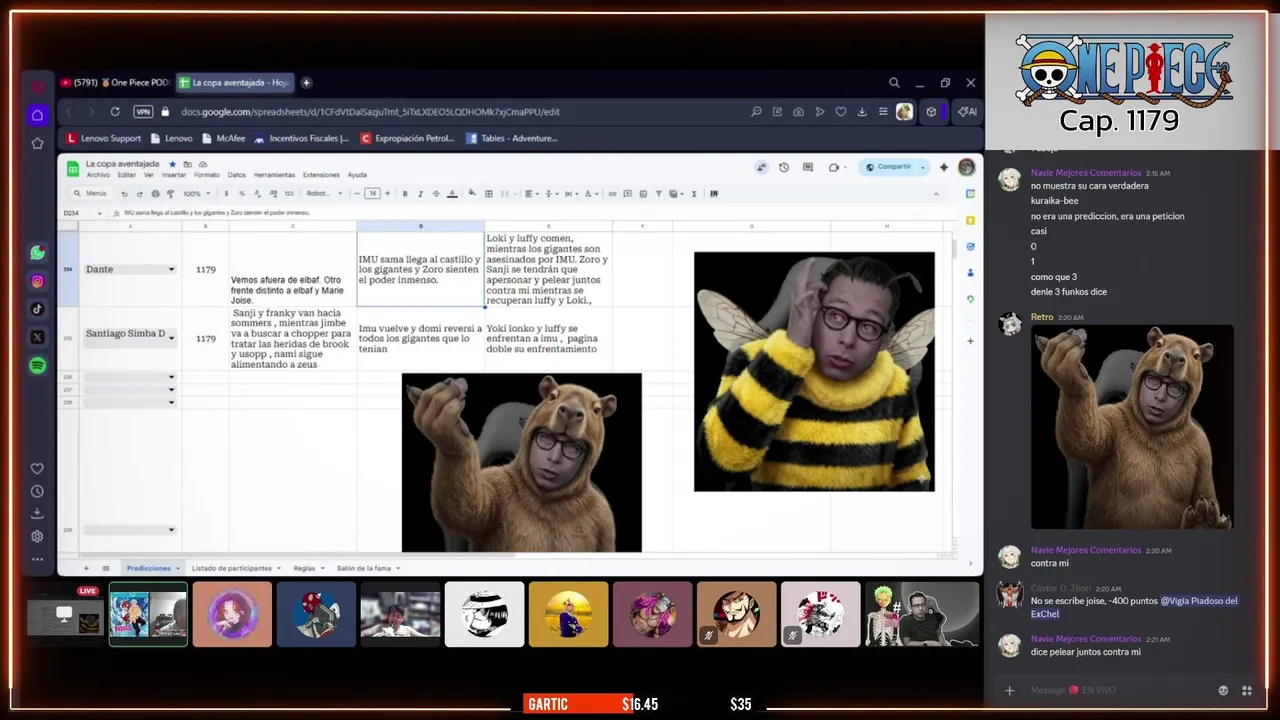Click the browser tab search magnifier

pyautogui.click(x=894, y=83)
